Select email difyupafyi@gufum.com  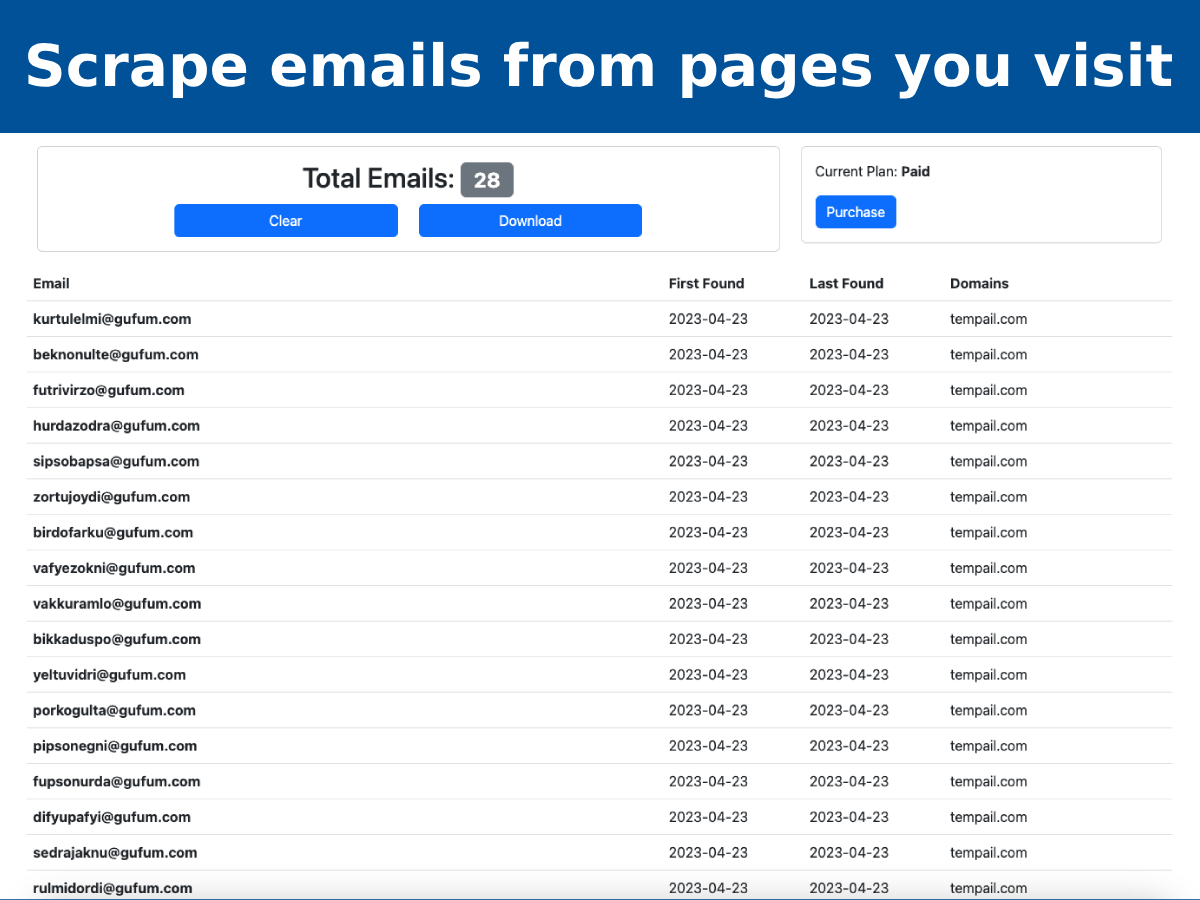(x=112, y=817)
